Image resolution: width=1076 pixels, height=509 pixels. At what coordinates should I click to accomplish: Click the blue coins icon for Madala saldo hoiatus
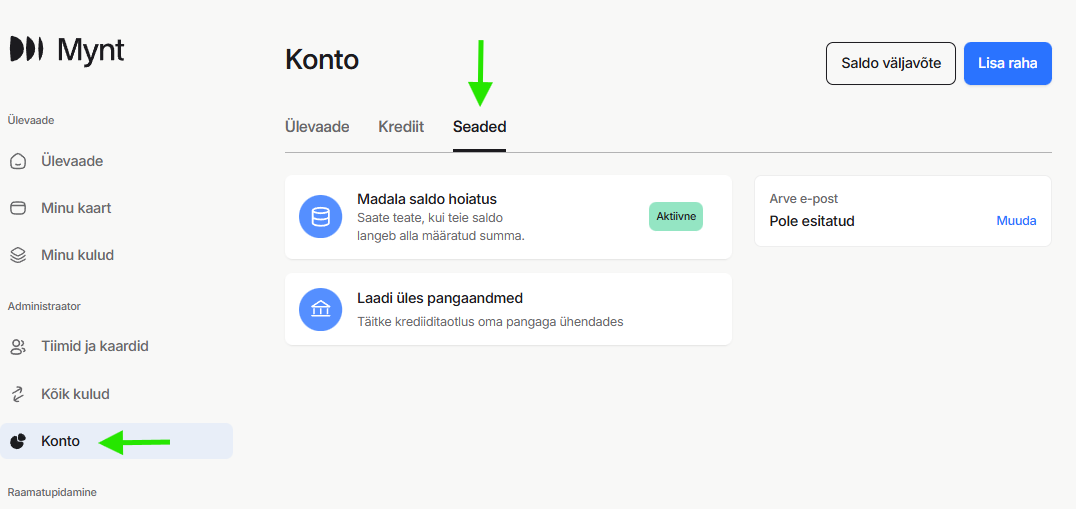[321, 217]
